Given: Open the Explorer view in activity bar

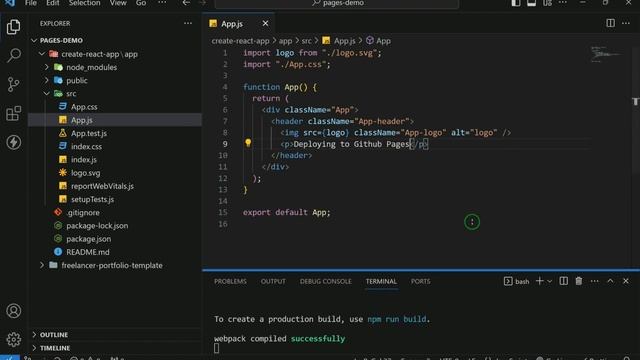Looking at the screenshot, I should coord(13,27).
